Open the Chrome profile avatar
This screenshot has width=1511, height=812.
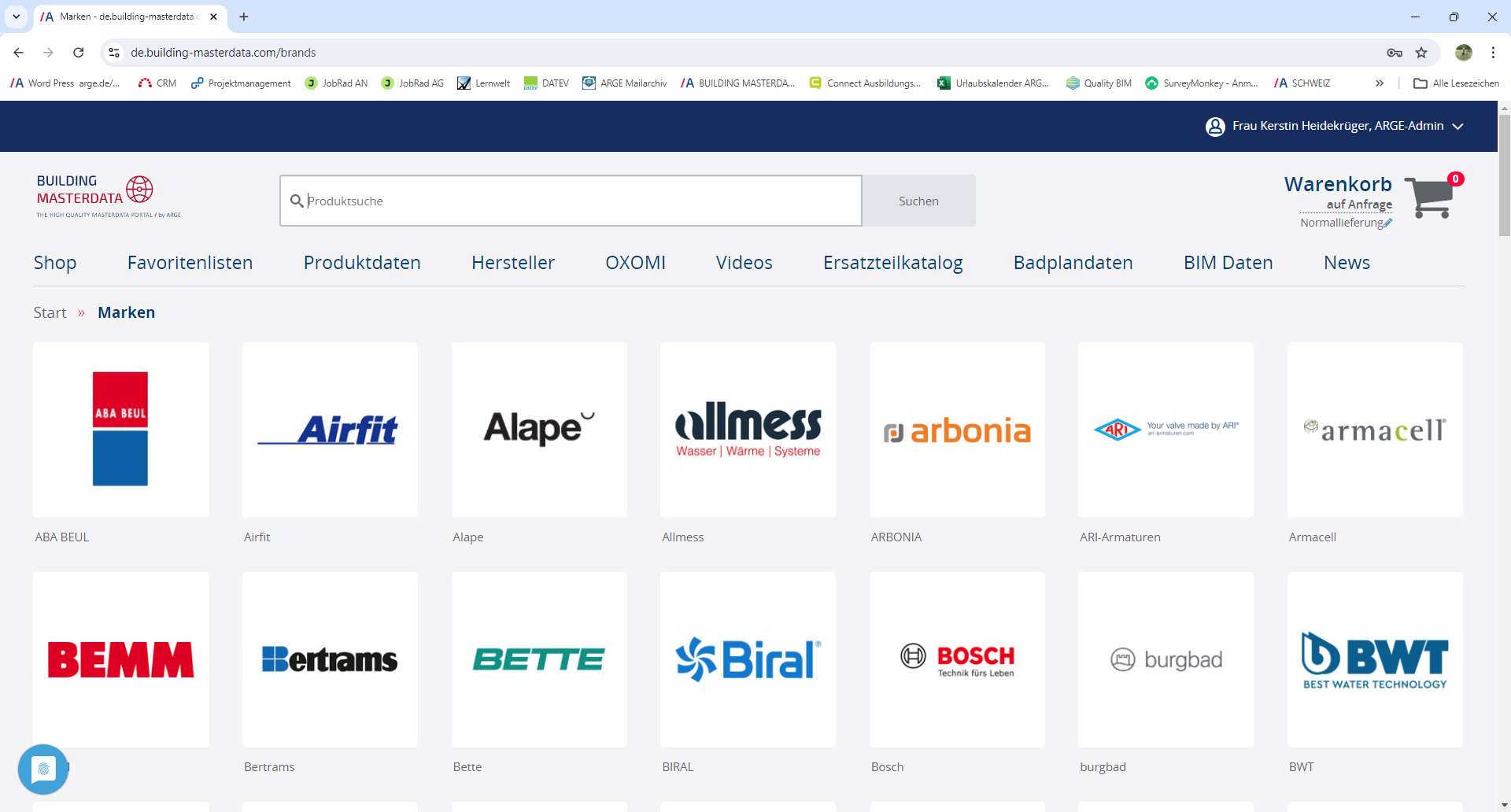[x=1464, y=53]
